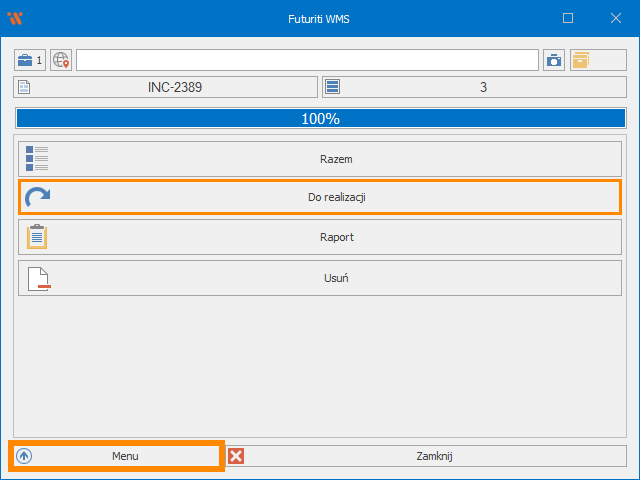Screen dimensions: 640x480
Task: Click the list icon on Razem button
Action: (x=37, y=159)
